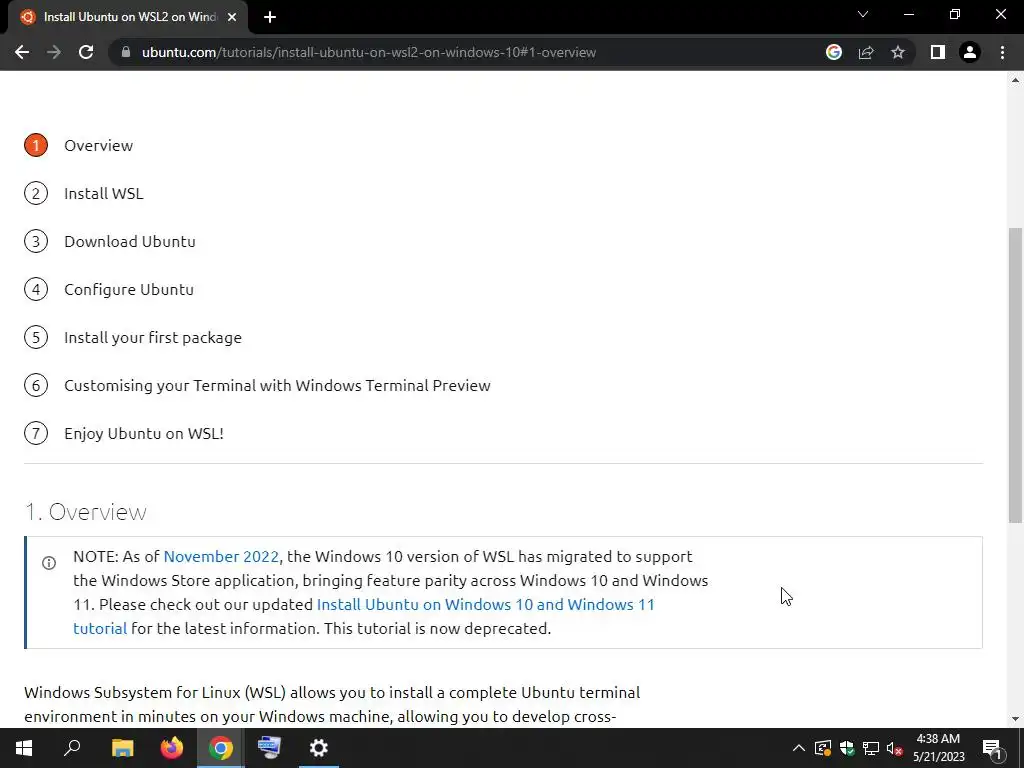Image resolution: width=1024 pixels, height=768 pixels.
Task: Click the forward navigation arrow
Action: (x=54, y=52)
